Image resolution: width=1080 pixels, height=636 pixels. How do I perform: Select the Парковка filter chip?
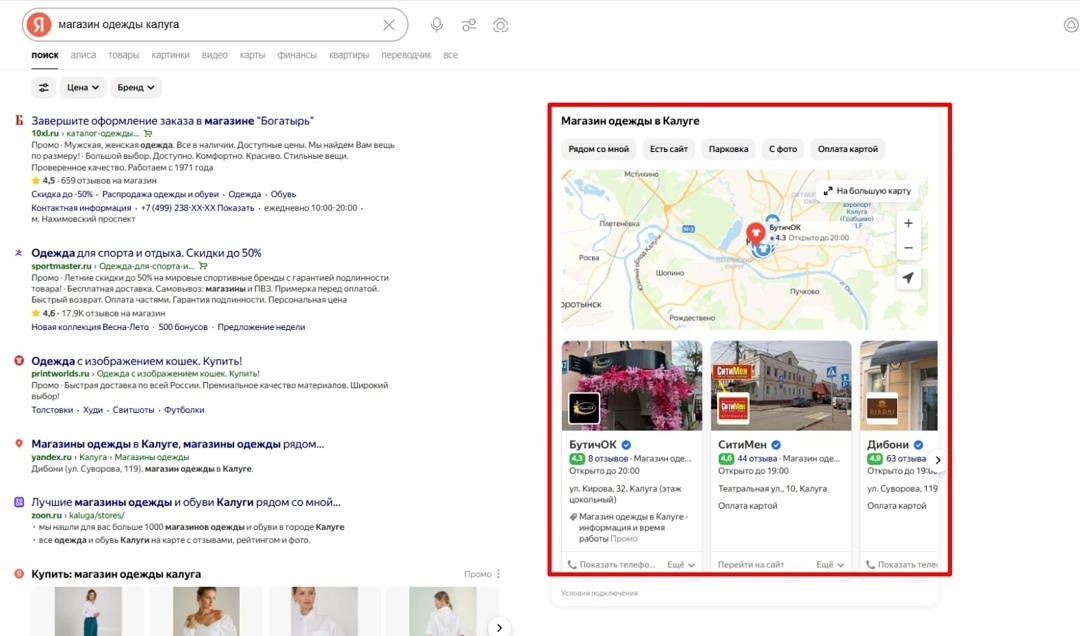[x=728, y=149]
